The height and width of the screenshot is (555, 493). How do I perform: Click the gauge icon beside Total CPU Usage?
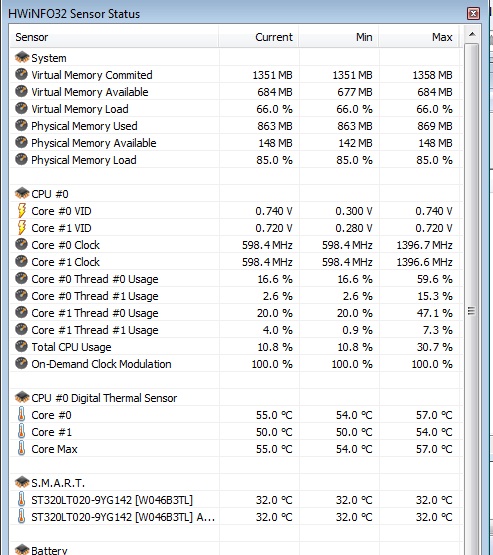22,346
